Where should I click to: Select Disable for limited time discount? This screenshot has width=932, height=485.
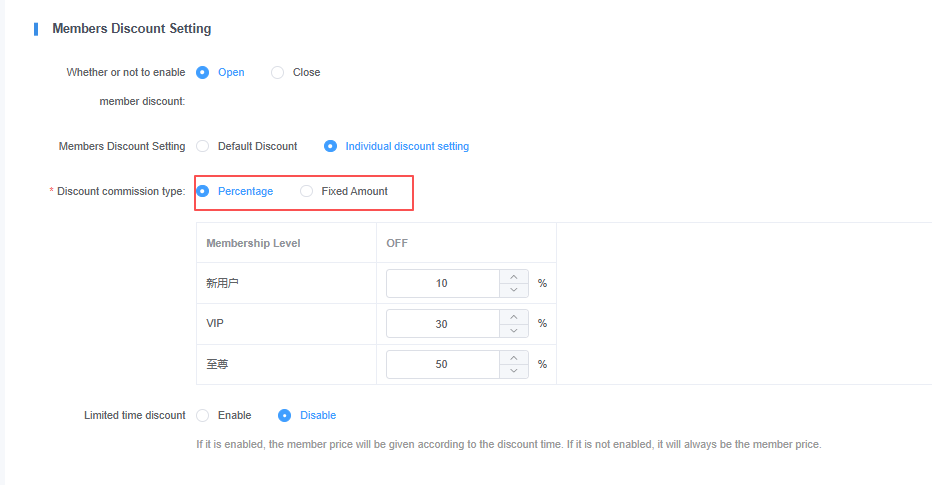click(x=285, y=415)
